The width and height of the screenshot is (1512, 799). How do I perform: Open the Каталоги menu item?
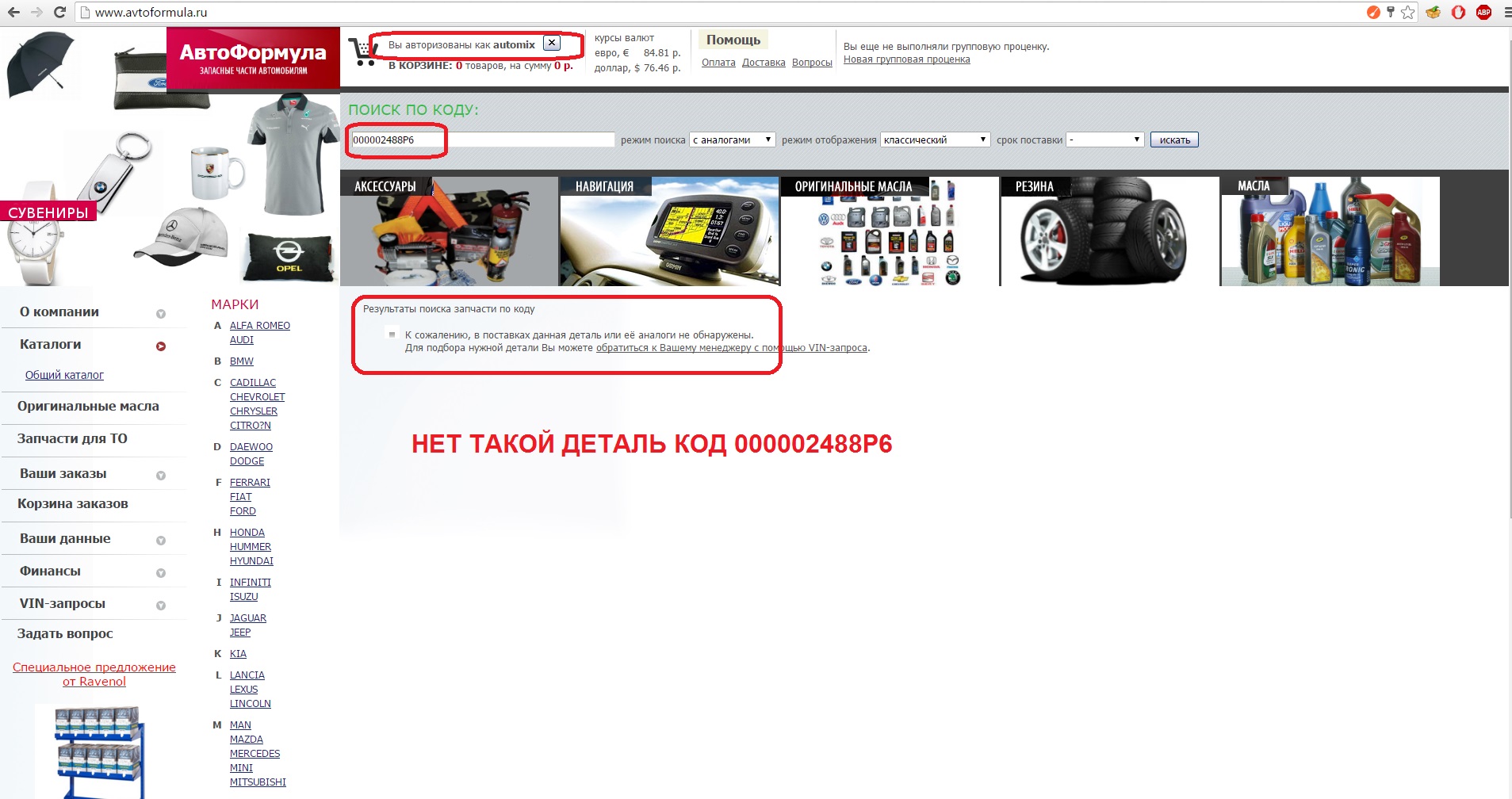tap(50, 344)
